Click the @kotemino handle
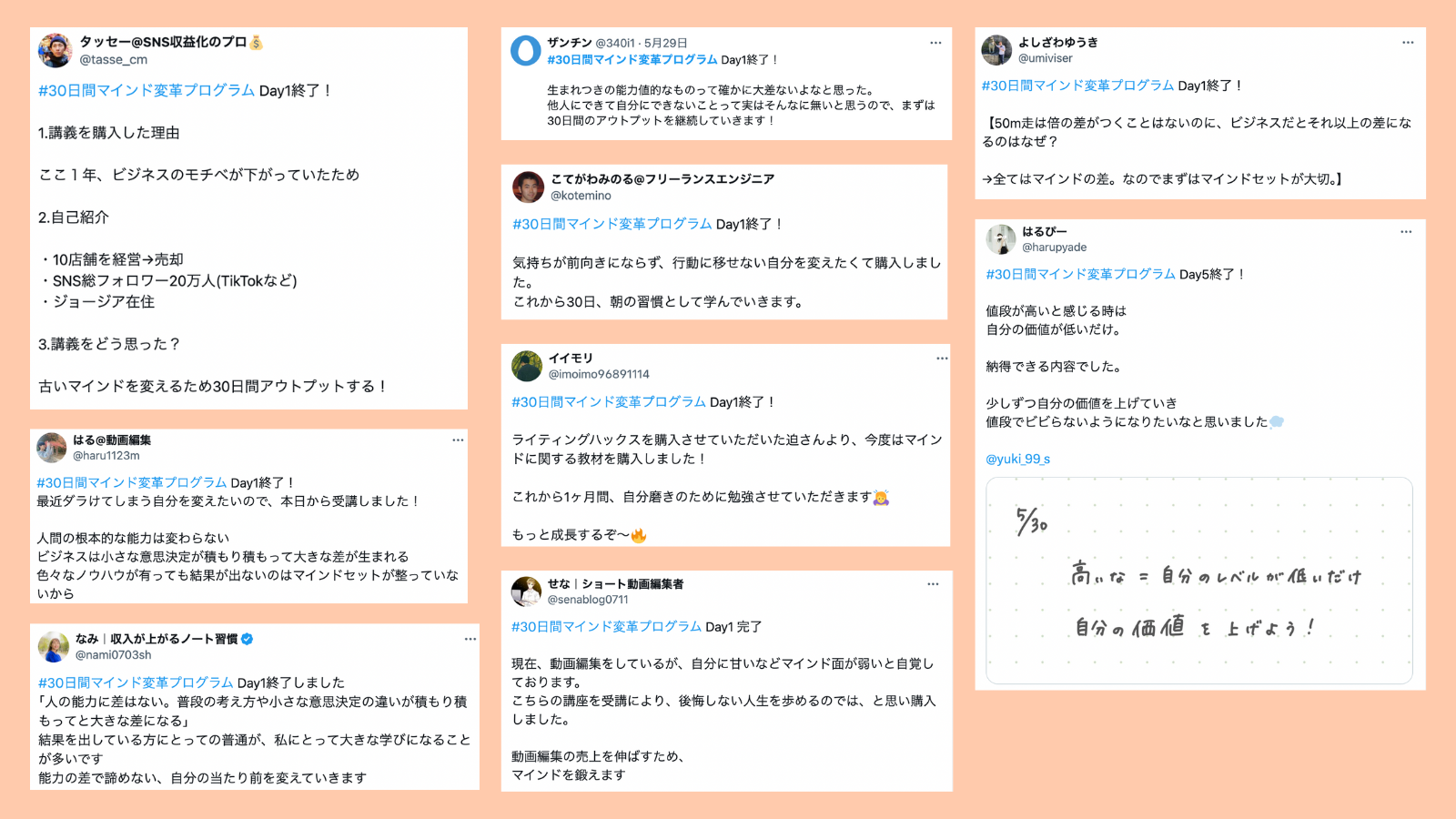 pos(581,196)
